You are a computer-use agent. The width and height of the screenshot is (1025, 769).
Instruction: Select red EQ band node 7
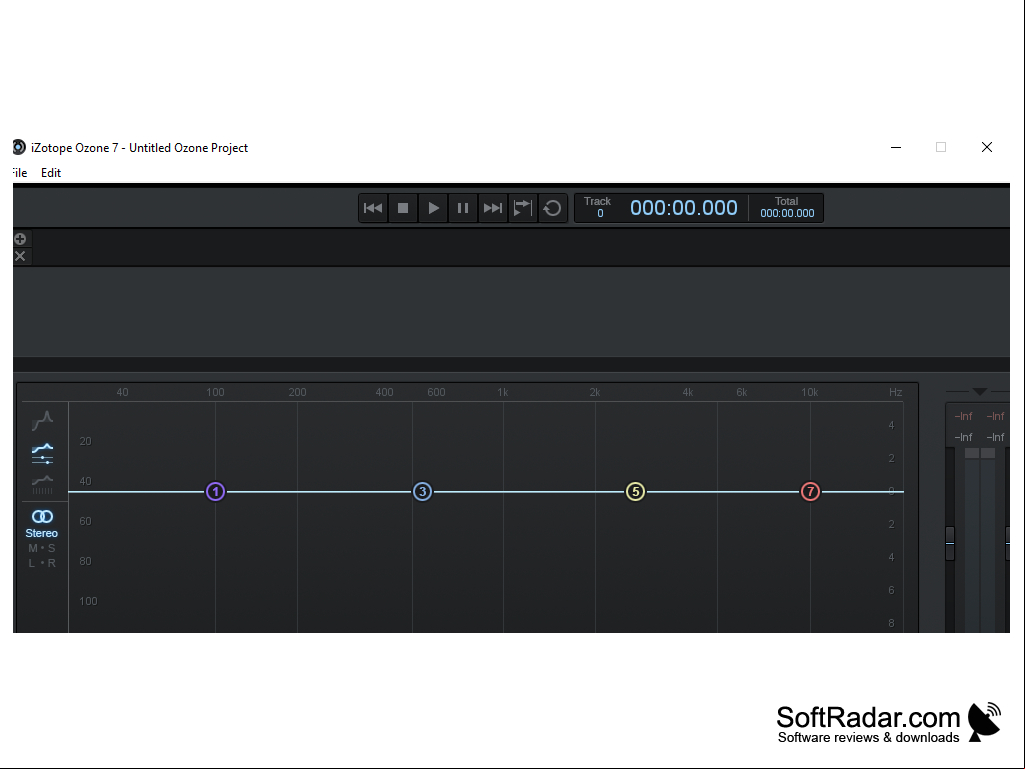811,492
